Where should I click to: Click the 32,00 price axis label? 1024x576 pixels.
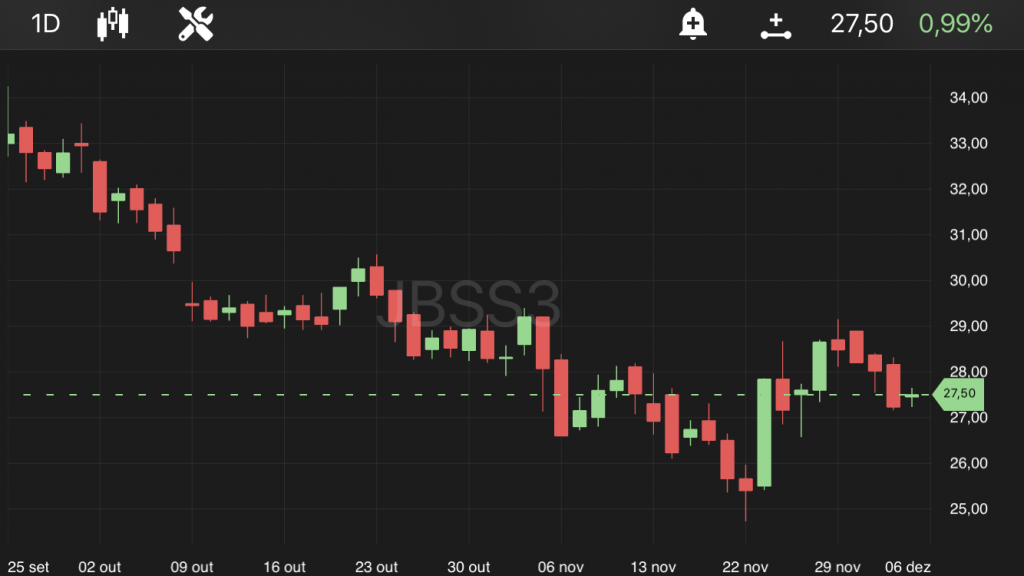point(968,189)
